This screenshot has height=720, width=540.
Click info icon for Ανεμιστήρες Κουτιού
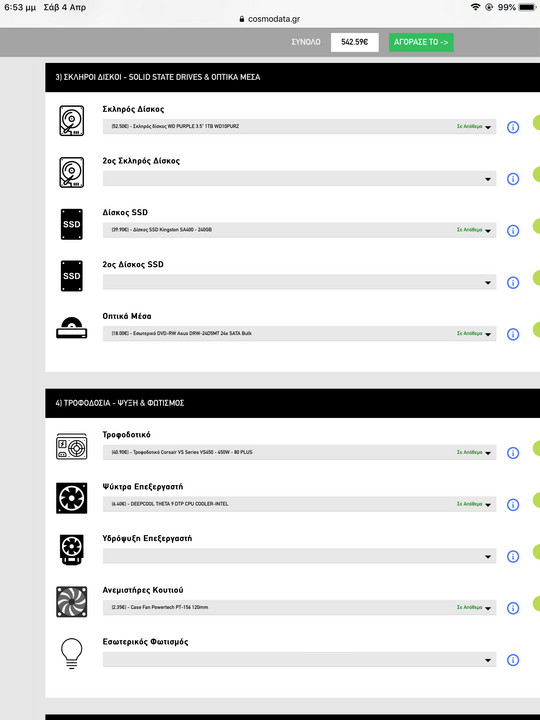513,608
